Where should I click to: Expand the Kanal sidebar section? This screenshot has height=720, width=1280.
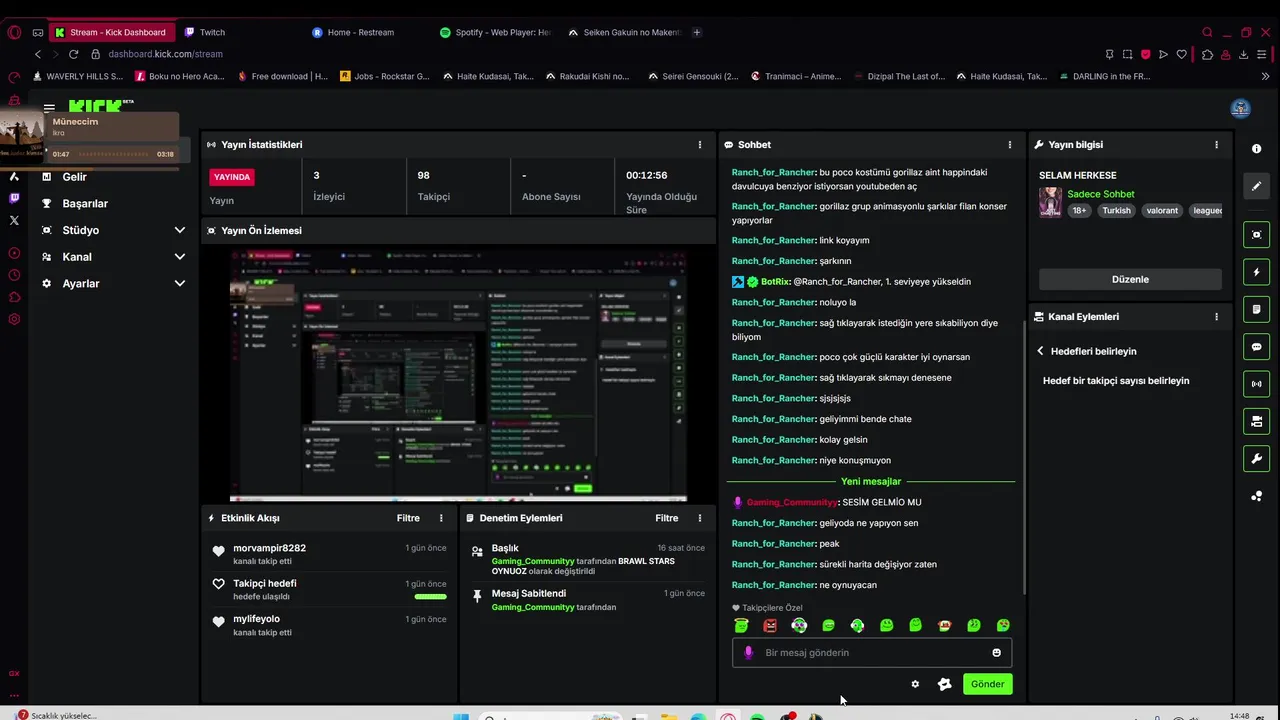click(180, 257)
